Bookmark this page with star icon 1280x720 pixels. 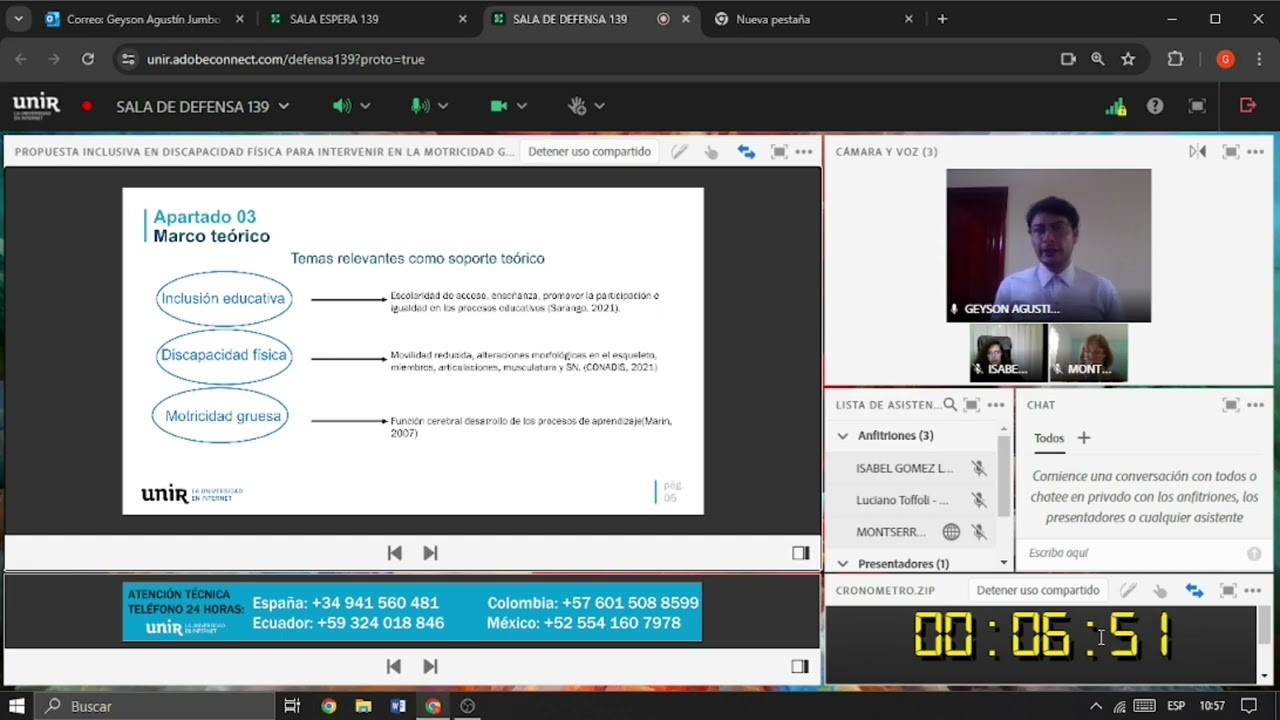click(x=1128, y=59)
